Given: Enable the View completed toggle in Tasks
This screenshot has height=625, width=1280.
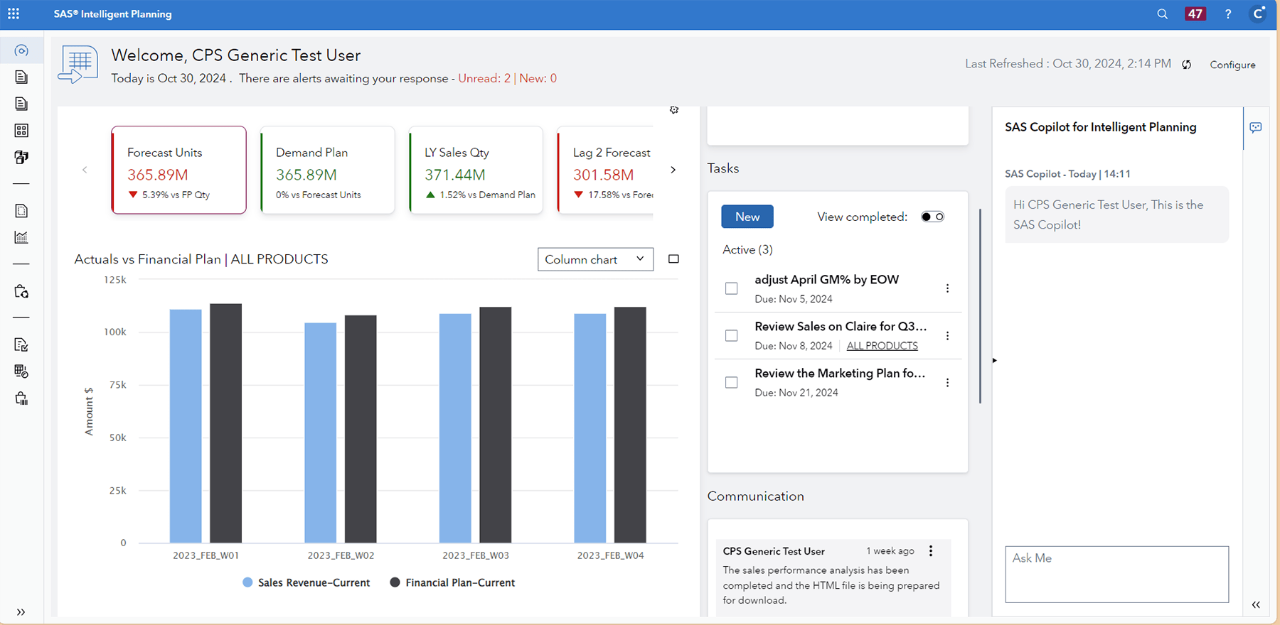Looking at the screenshot, I should click(931, 216).
